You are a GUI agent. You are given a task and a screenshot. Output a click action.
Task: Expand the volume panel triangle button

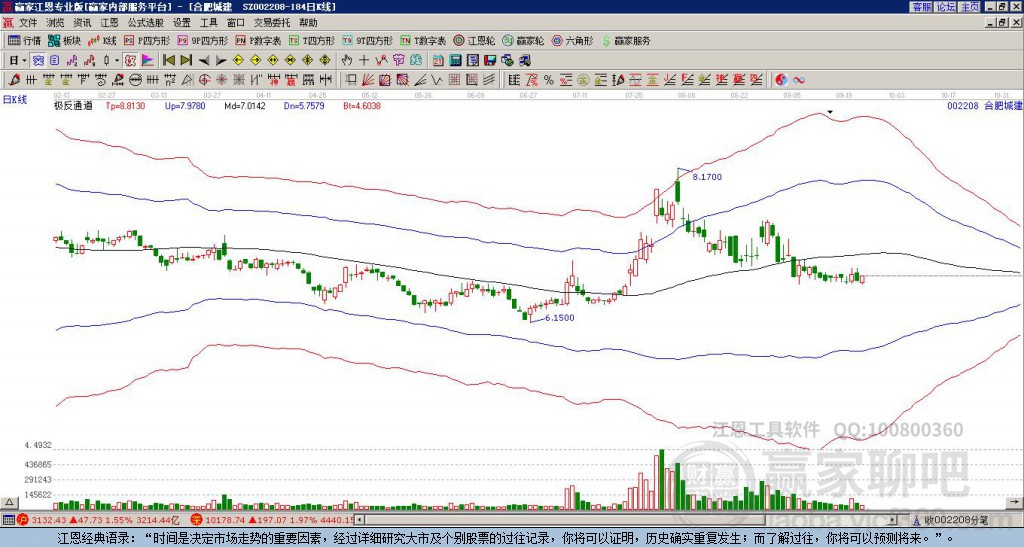pos(9,502)
